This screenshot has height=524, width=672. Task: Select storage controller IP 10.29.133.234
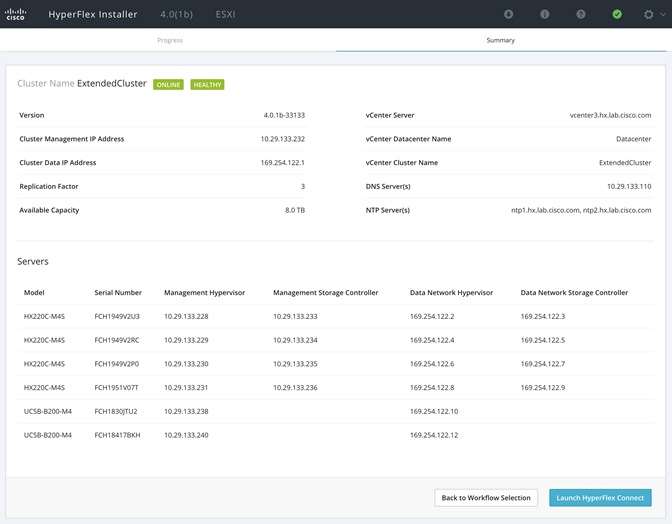pos(295,340)
